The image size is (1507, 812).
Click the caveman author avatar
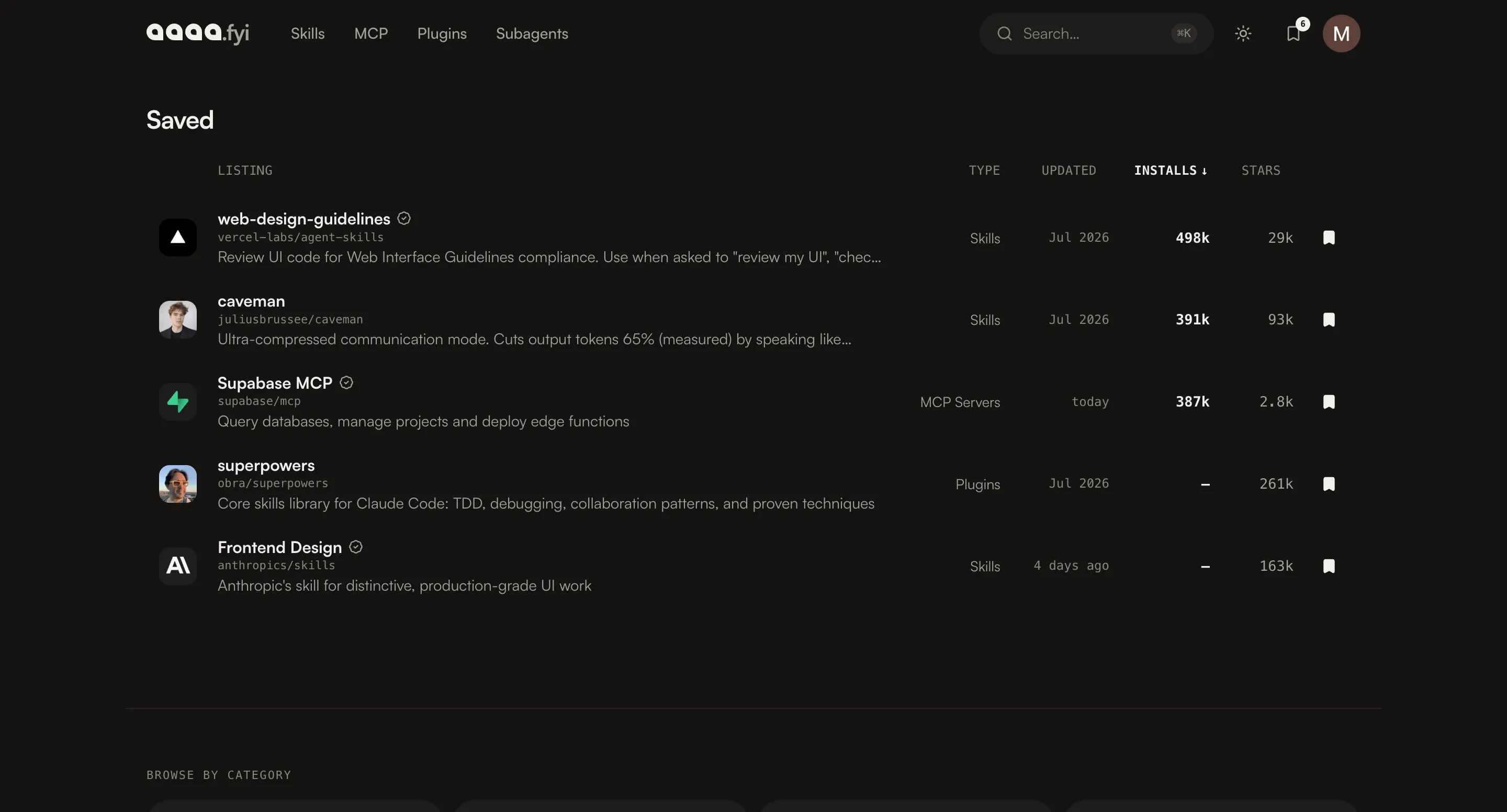coord(178,320)
